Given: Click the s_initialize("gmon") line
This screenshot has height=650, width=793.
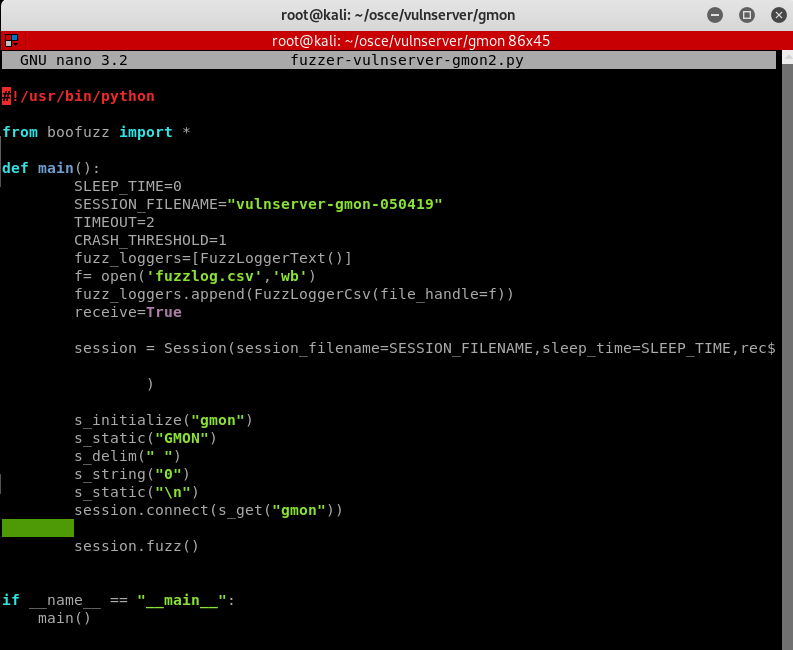Looking at the screenshot, I should [x=163, y=420].
